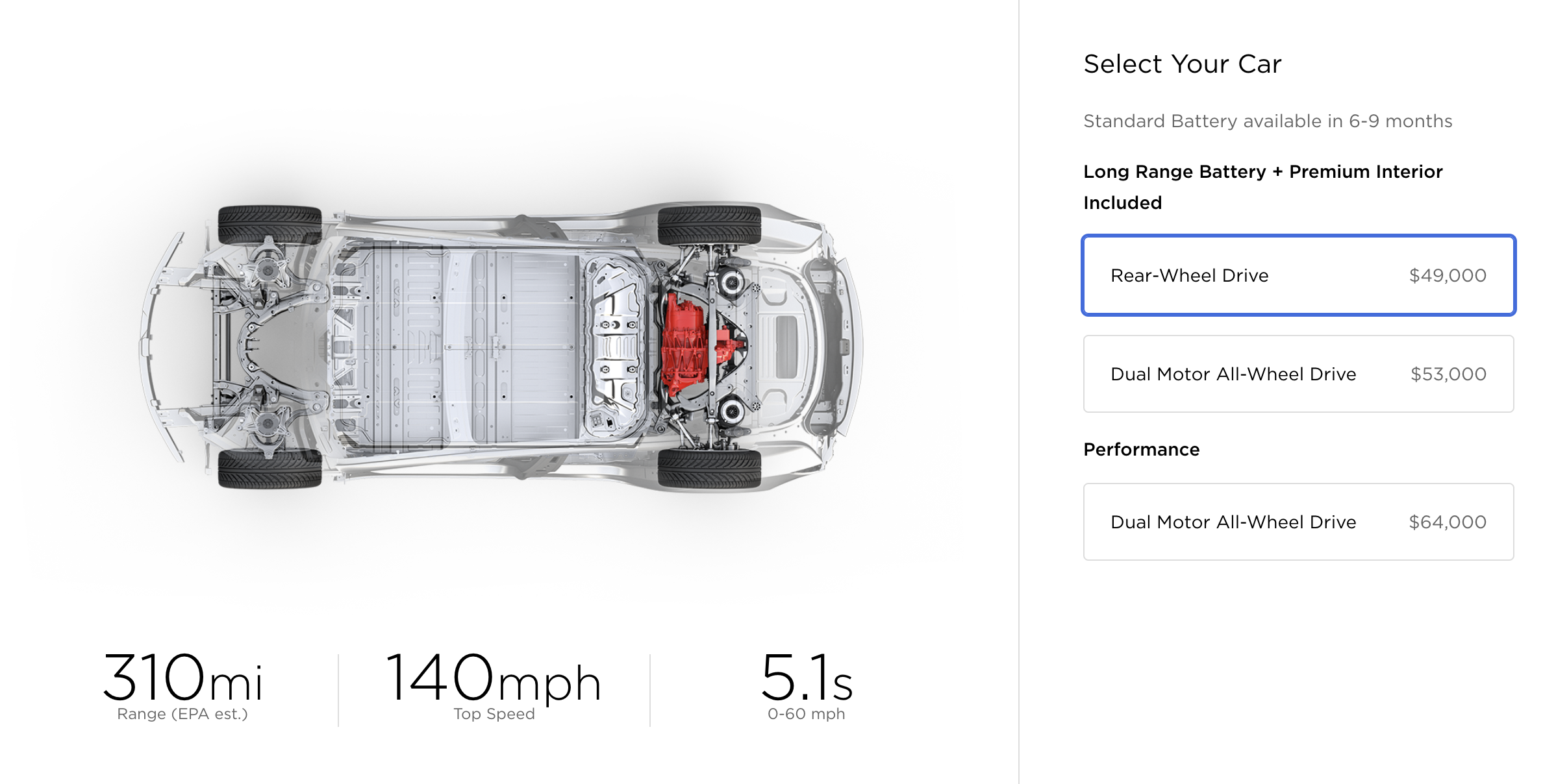This screenshot has height=784, width=1556.
Task: Click the $49,000 price label
Action: tap(1448, 275)
